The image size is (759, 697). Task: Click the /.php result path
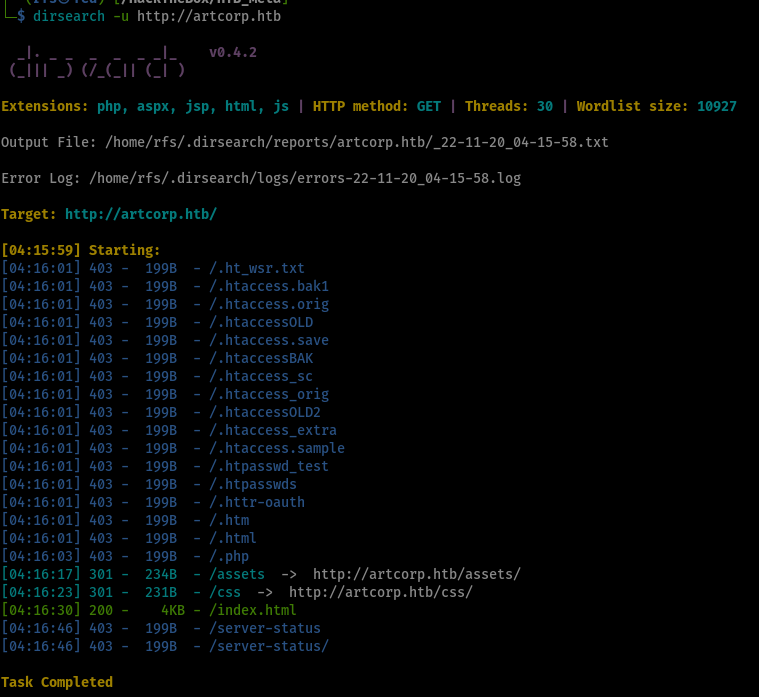tap(229, 556)
